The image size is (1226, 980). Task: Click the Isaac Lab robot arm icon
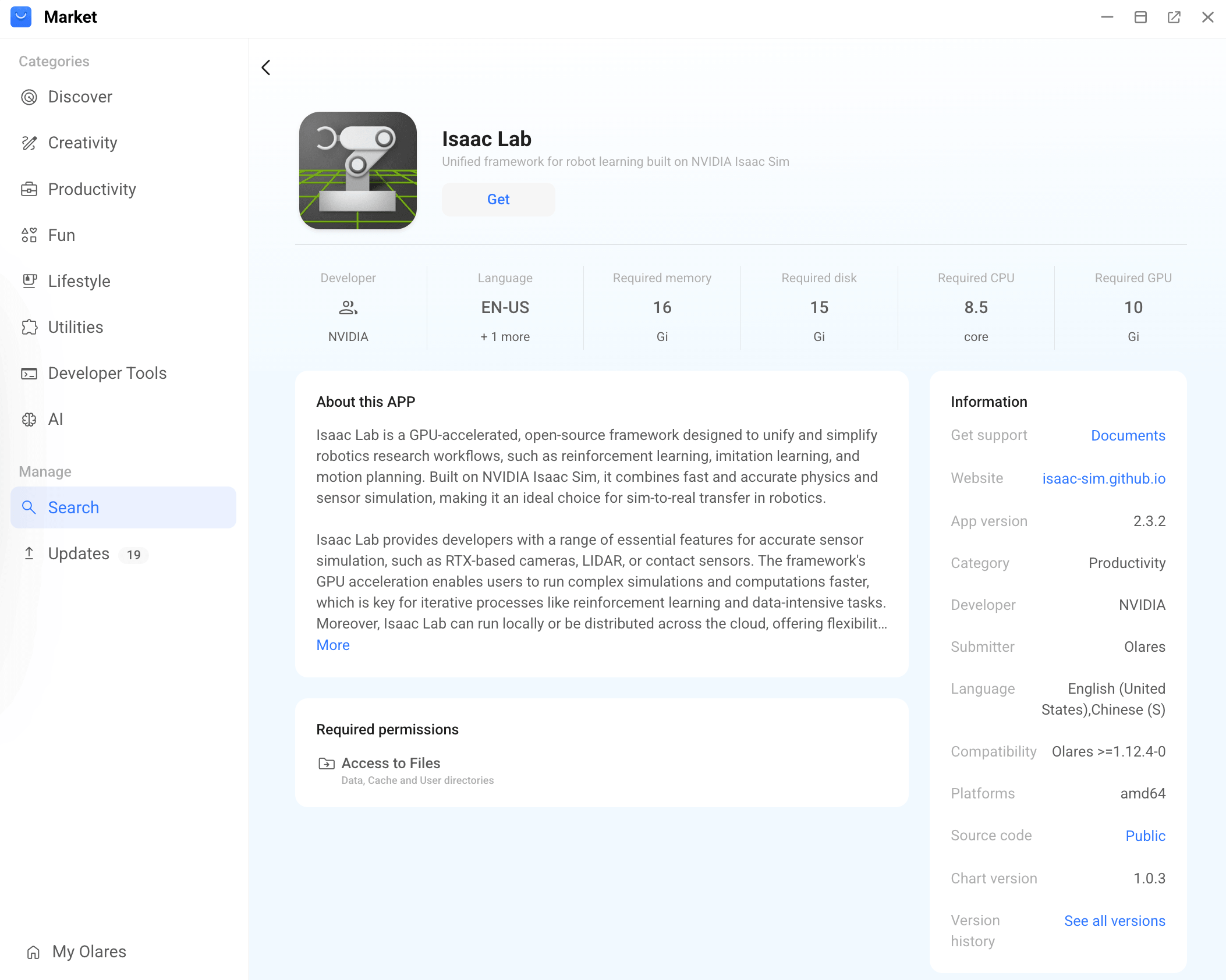point(358,171)
